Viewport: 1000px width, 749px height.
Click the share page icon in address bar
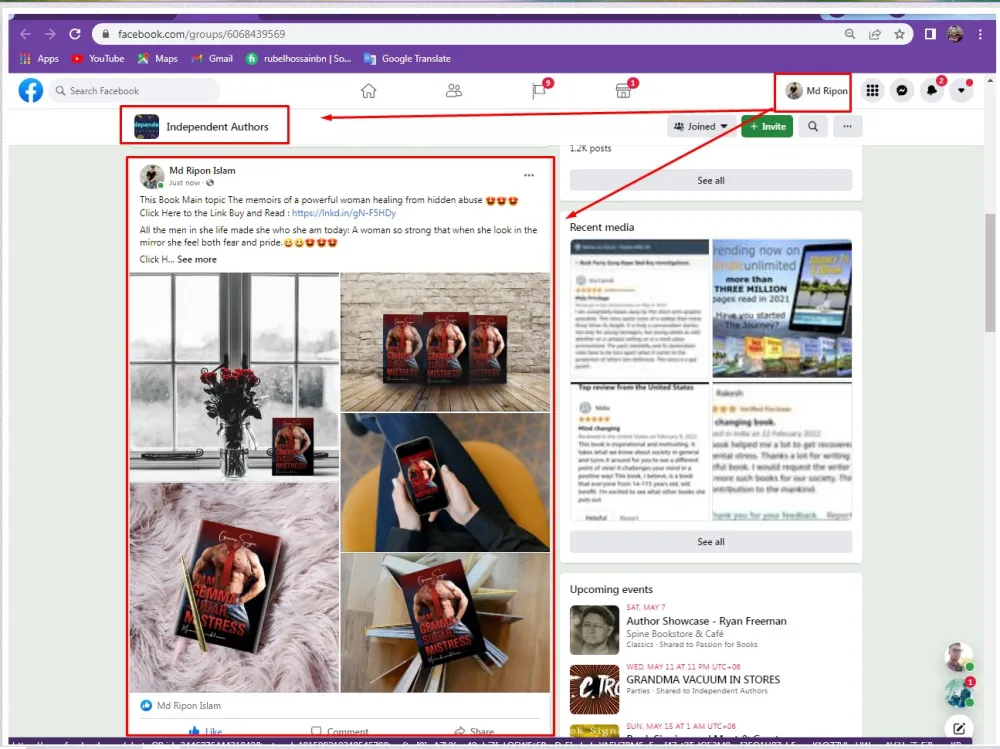click(x=875, y=34)
